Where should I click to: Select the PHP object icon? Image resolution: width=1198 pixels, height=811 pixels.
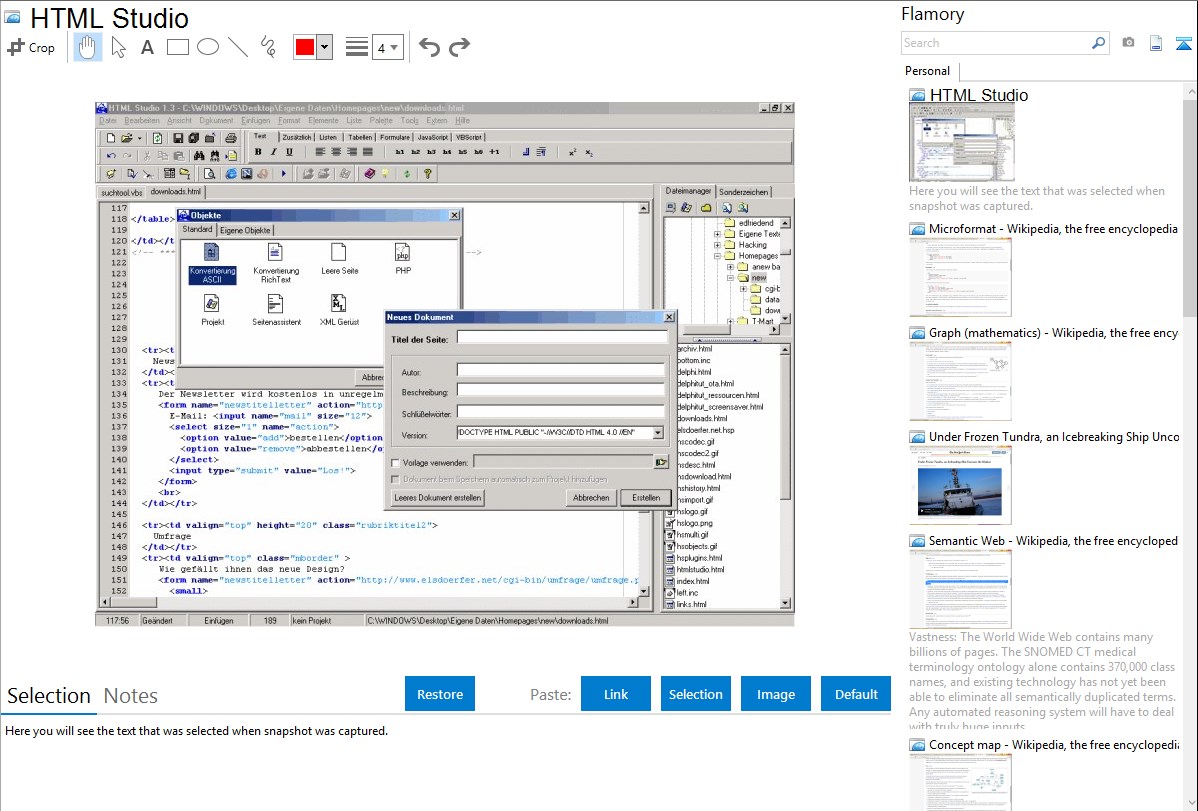click(x=403, y=259)
